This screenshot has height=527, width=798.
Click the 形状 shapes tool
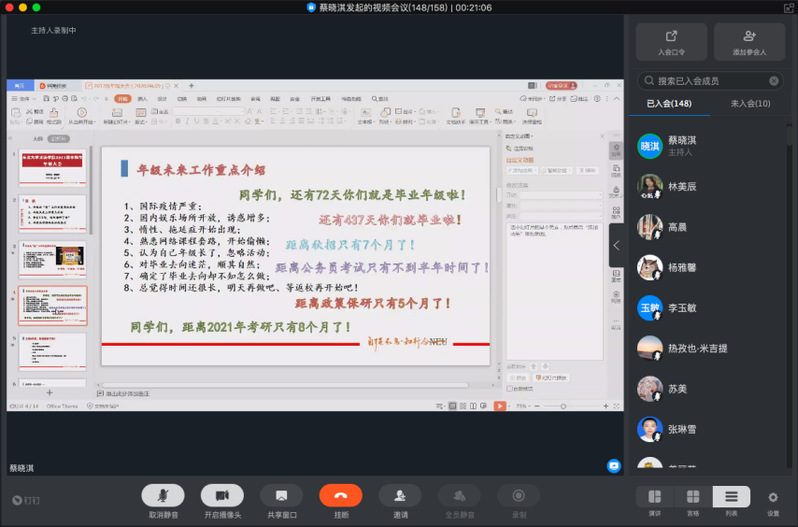point(385,115)
